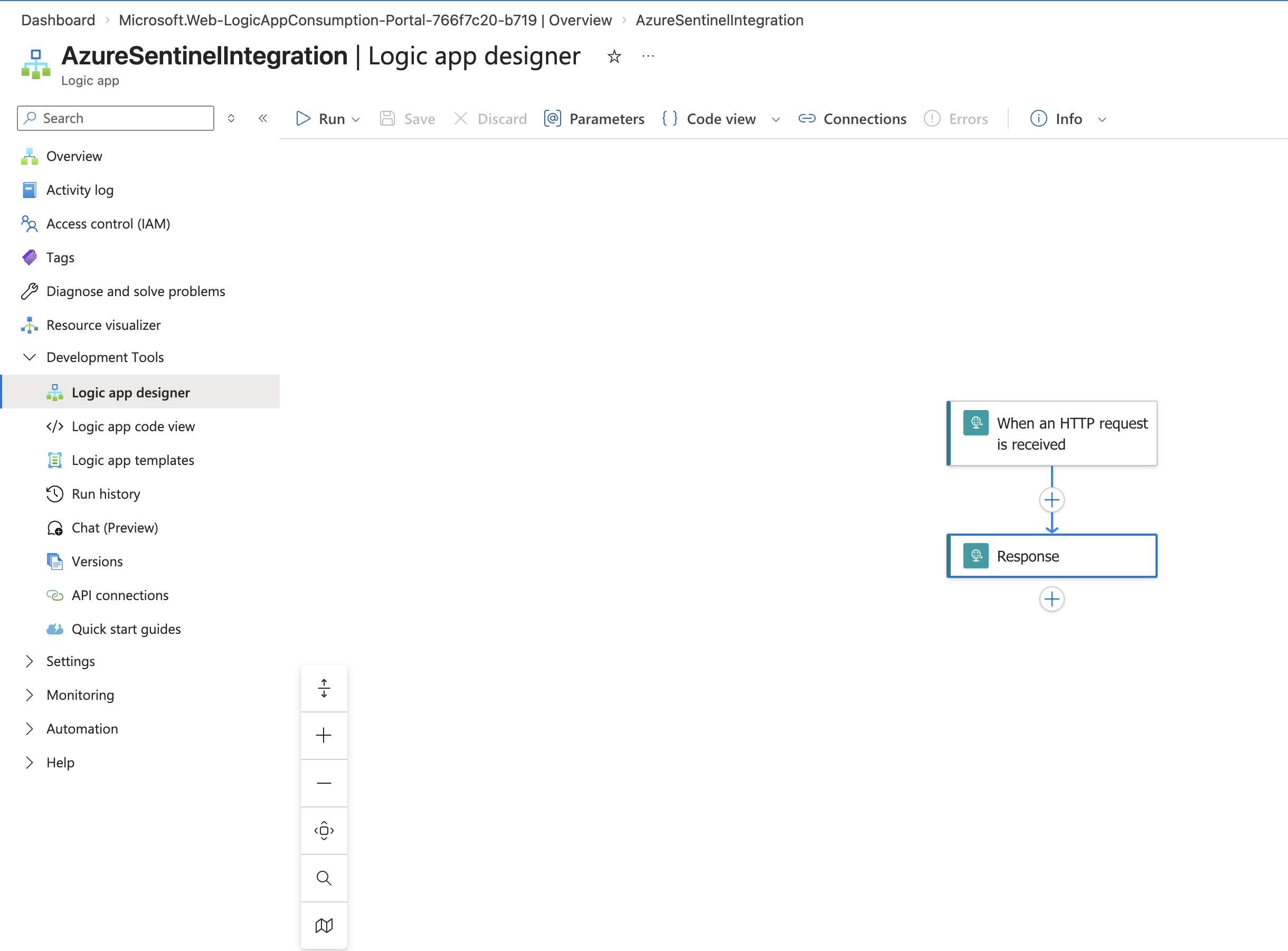Toggle the minimap icon on canvas controls
Image resolution: width=1288 pixels, height=951 pixels.
[x=324, y=926]
